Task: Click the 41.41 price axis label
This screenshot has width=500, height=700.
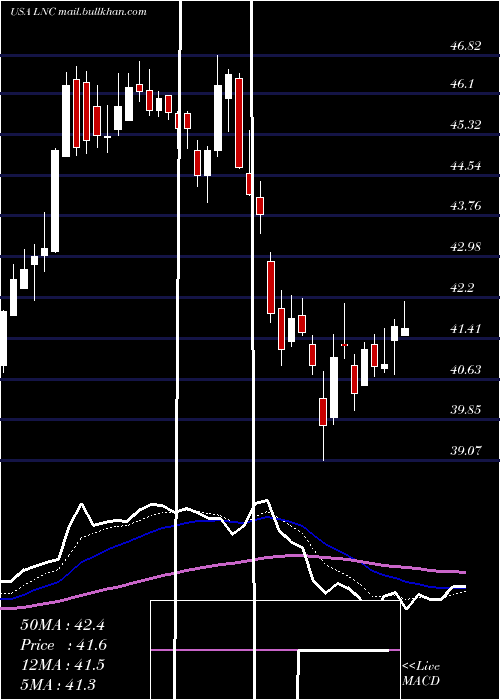Action: pos(466,329)
